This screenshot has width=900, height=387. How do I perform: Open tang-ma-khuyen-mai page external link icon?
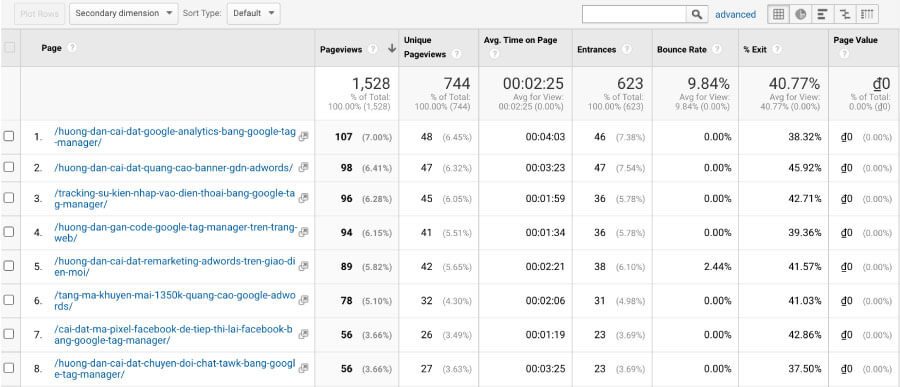pos(304,300)
